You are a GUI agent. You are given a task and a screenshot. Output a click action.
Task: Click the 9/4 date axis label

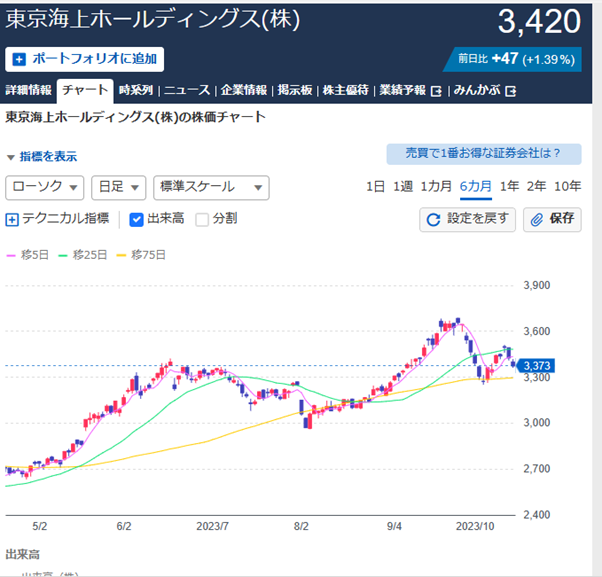[394, 526]
